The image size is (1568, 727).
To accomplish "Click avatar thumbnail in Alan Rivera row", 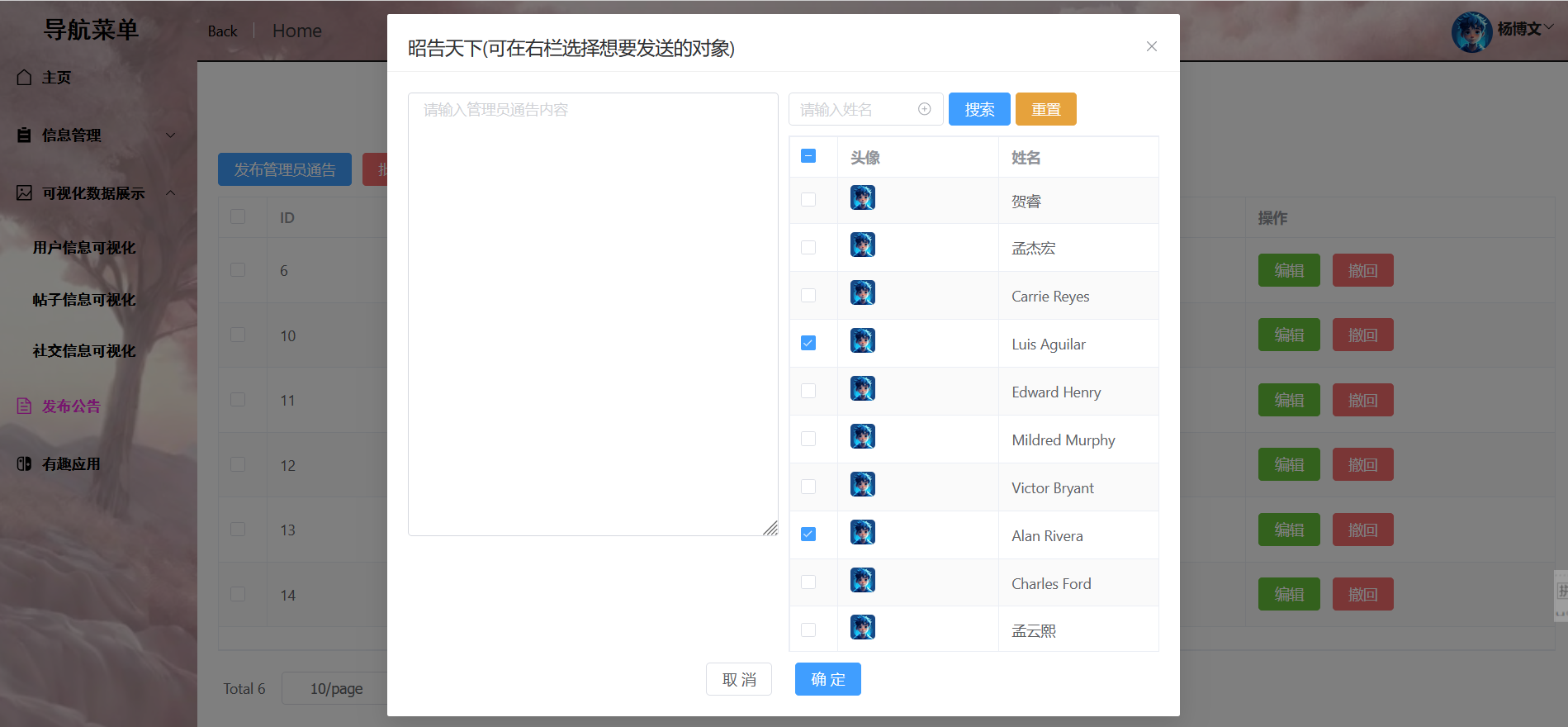I will [863, 532].
